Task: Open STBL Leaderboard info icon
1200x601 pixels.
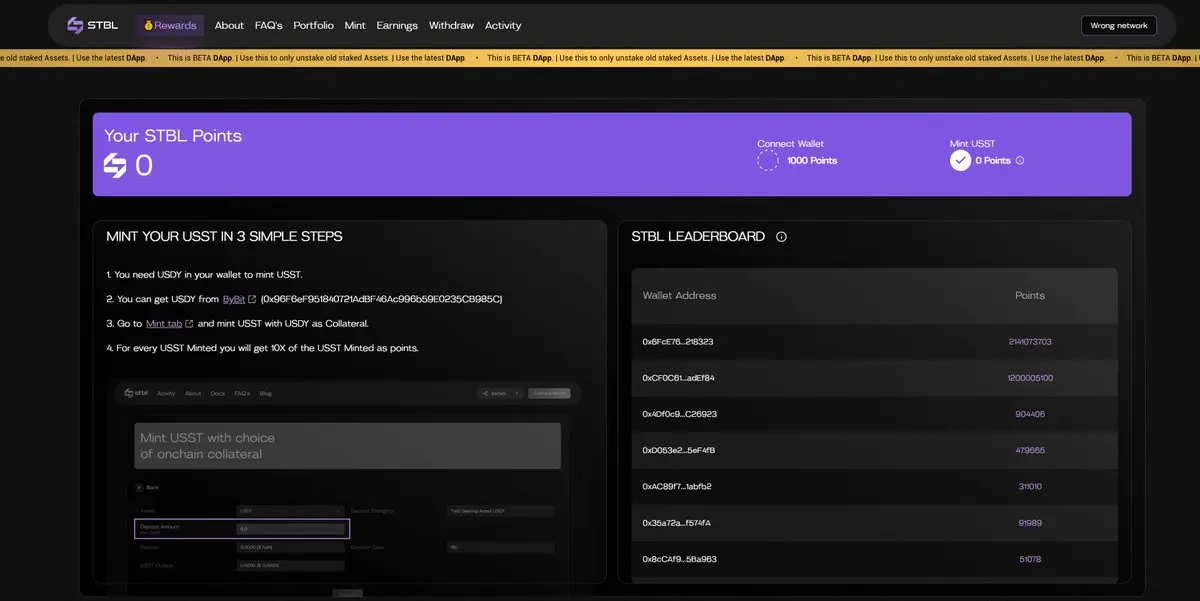Action: pyautogui.click(x=782, y=237)
